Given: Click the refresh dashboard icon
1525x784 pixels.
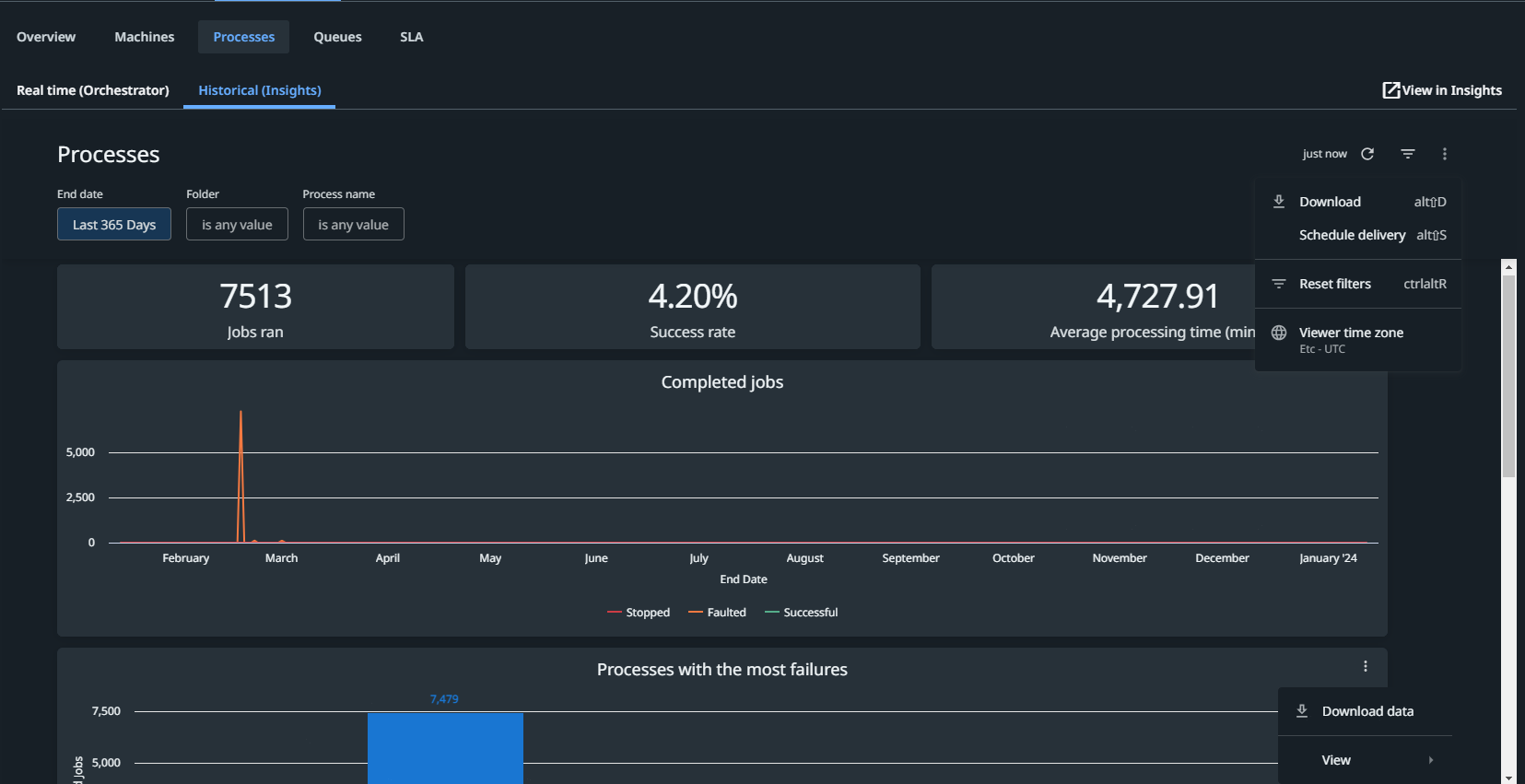Looking at the screenshot, I should point(1367,154).
